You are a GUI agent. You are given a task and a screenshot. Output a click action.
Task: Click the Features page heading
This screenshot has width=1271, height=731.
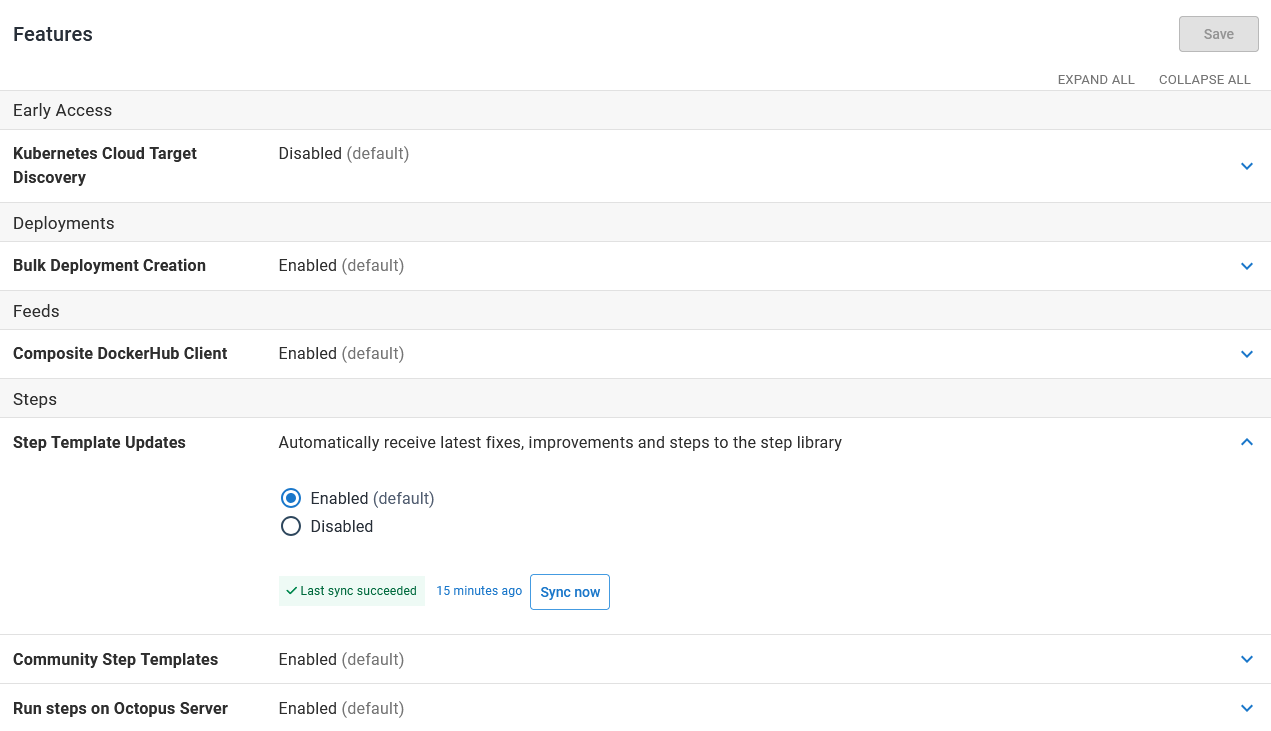(53, 34)
